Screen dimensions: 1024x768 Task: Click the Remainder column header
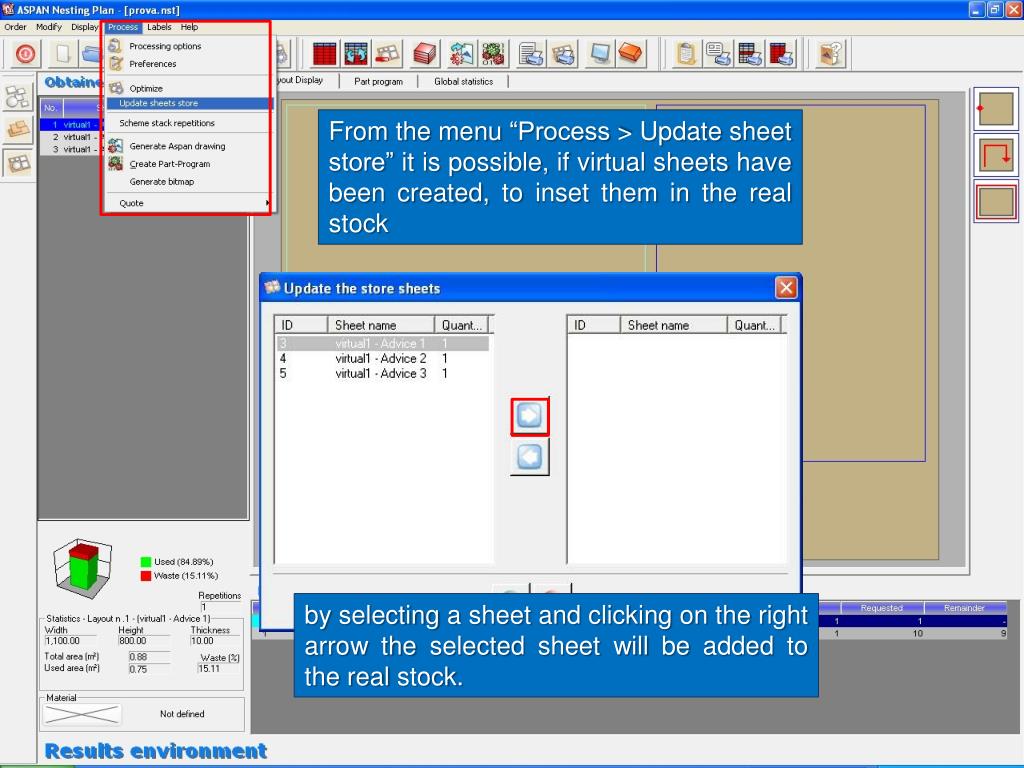coord(965,608)
